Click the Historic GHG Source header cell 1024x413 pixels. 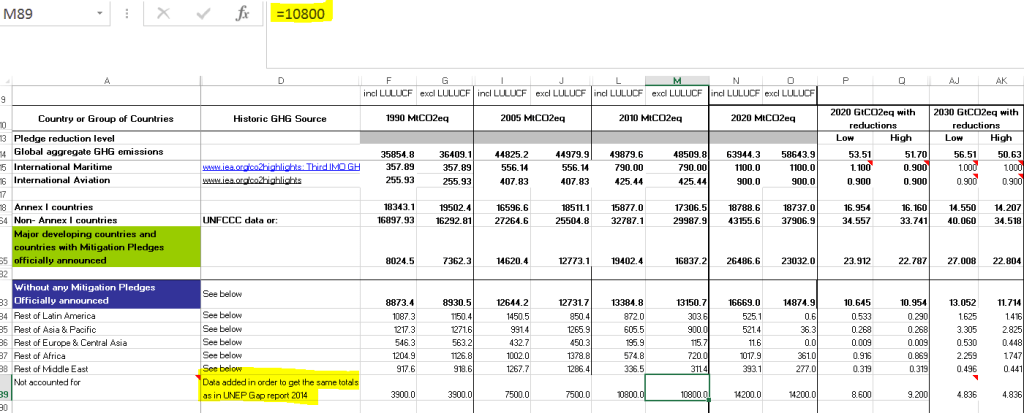click(279, 118)
